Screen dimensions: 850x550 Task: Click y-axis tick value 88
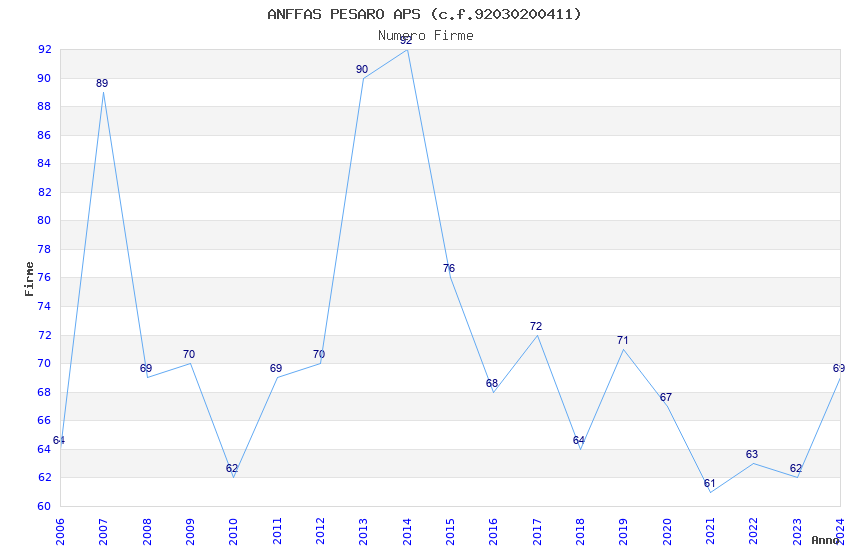pos(44,106)
